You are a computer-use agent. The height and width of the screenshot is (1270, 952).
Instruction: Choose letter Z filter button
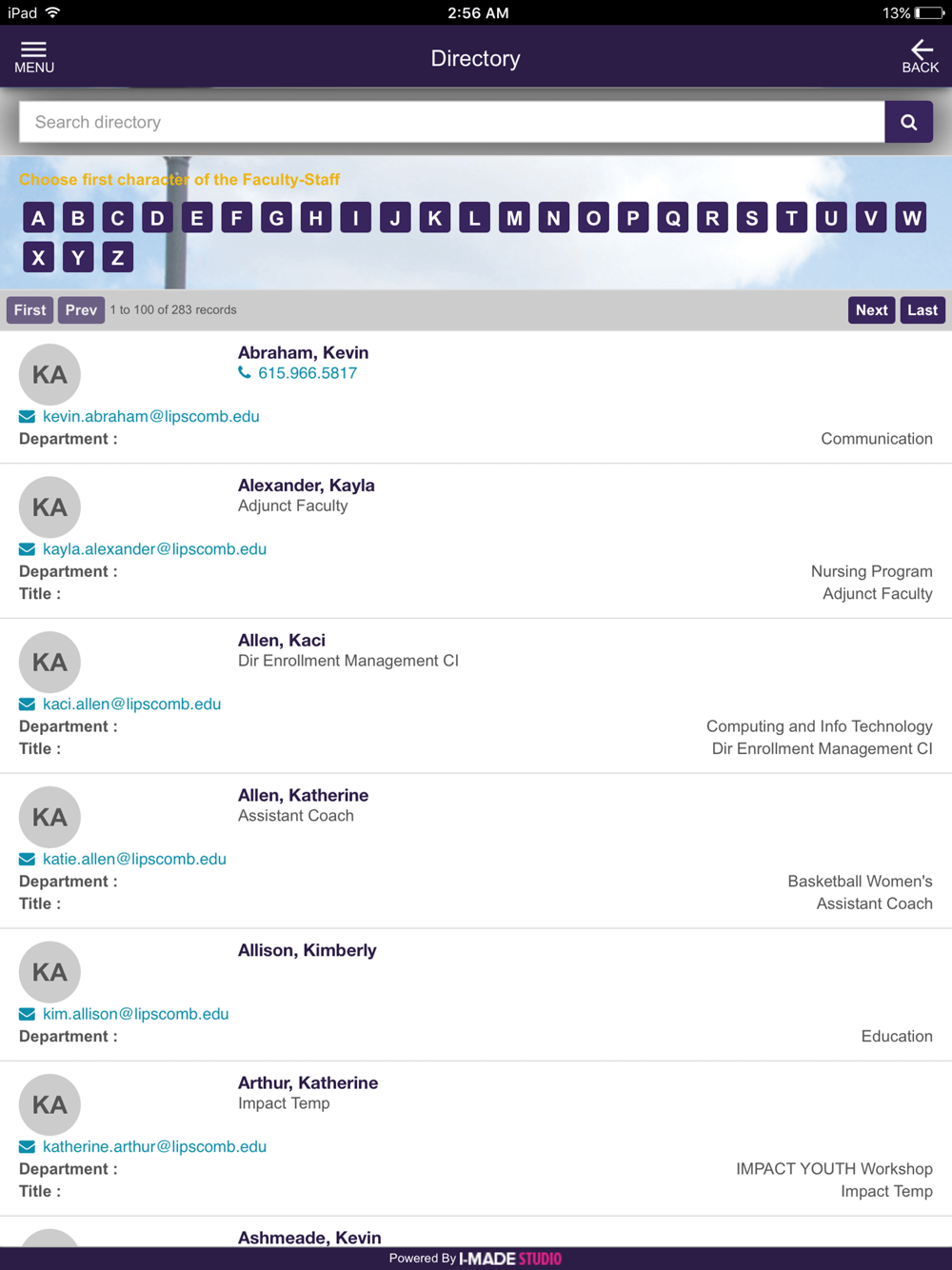[117, 258]
